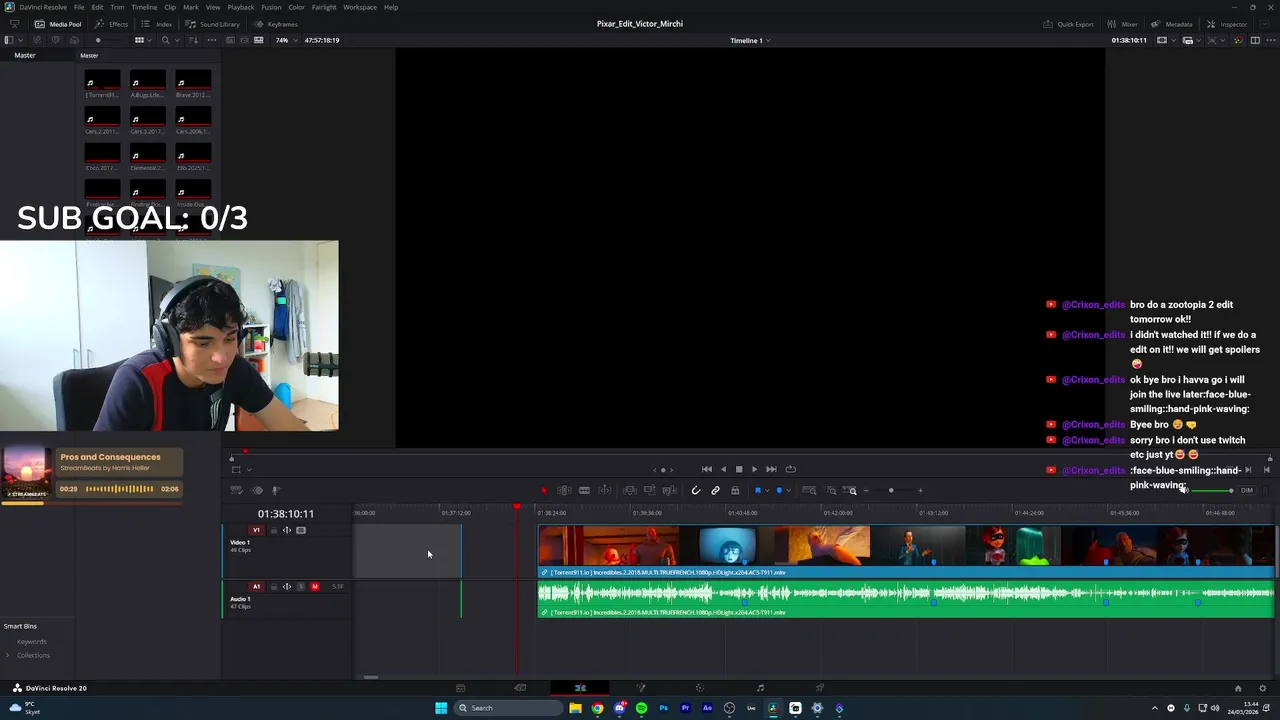
Task: Open the Fusion menu
Action: click(x=271, y=7)
